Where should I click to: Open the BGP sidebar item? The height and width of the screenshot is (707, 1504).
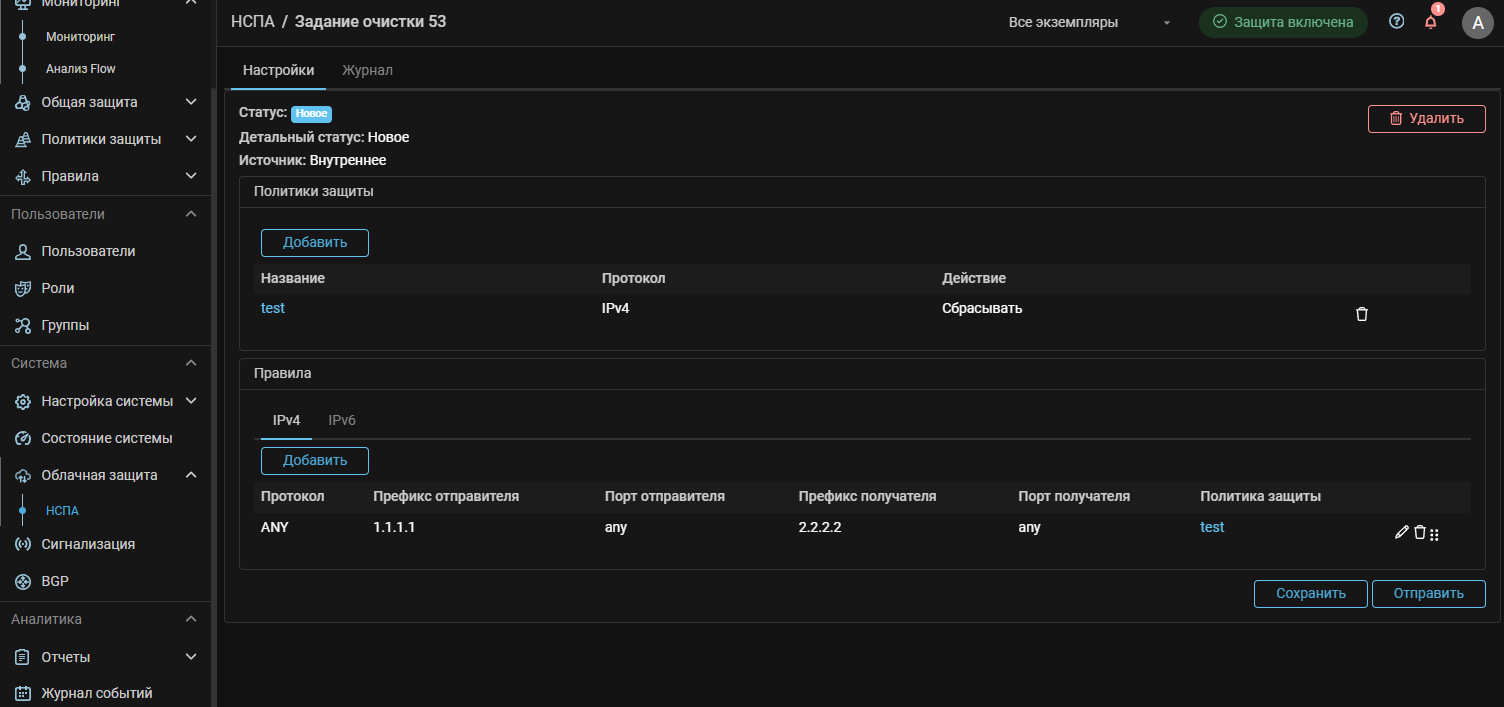point(55,581)
